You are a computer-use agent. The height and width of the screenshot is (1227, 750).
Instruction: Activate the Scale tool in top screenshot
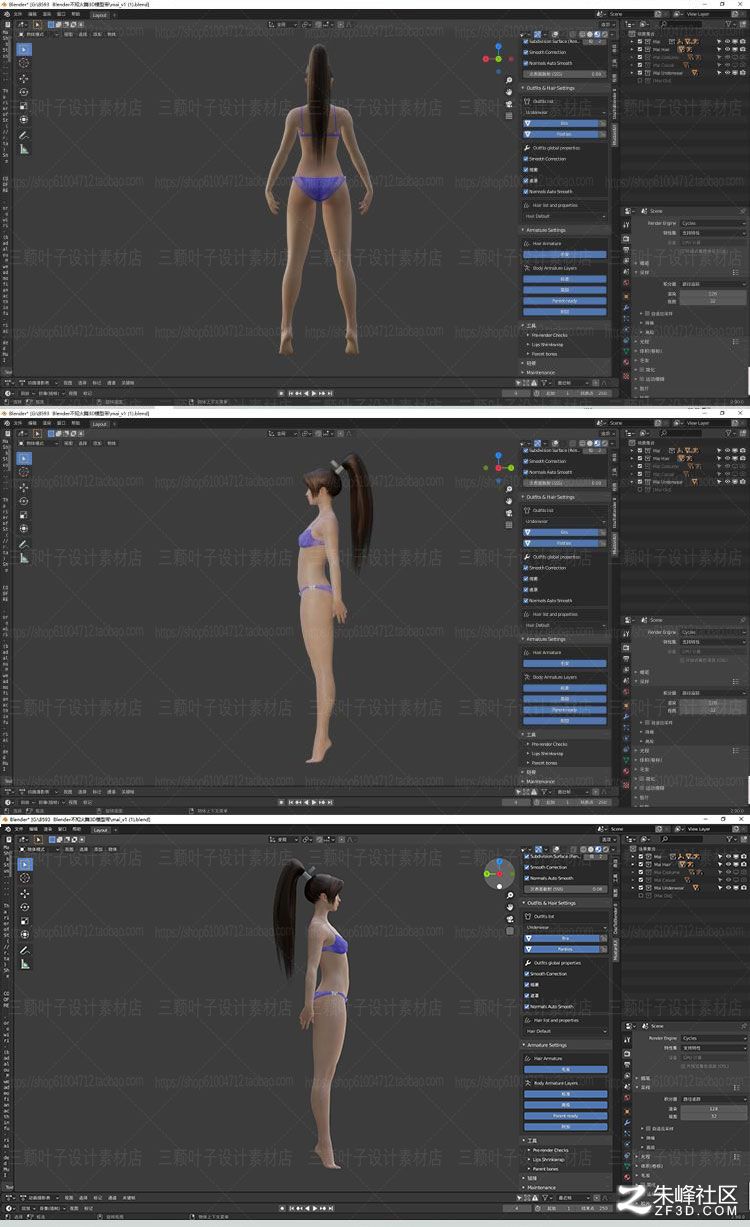coord(24,105)
